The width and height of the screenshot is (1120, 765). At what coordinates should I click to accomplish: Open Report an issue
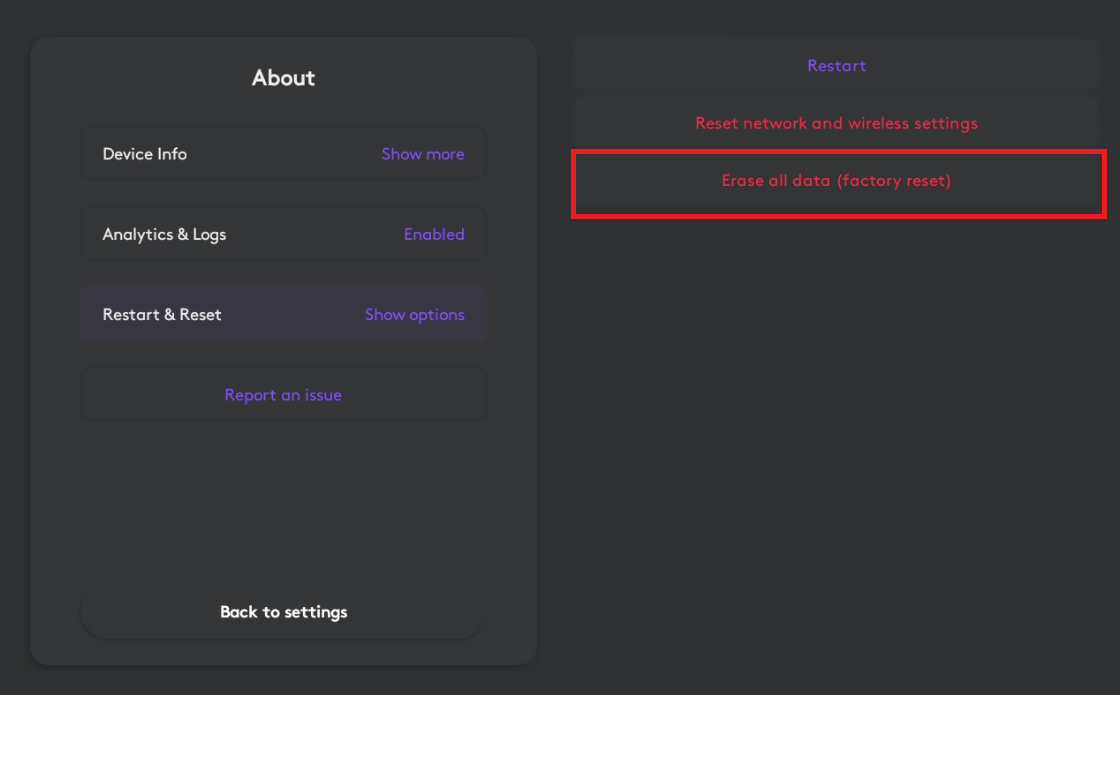284,395
